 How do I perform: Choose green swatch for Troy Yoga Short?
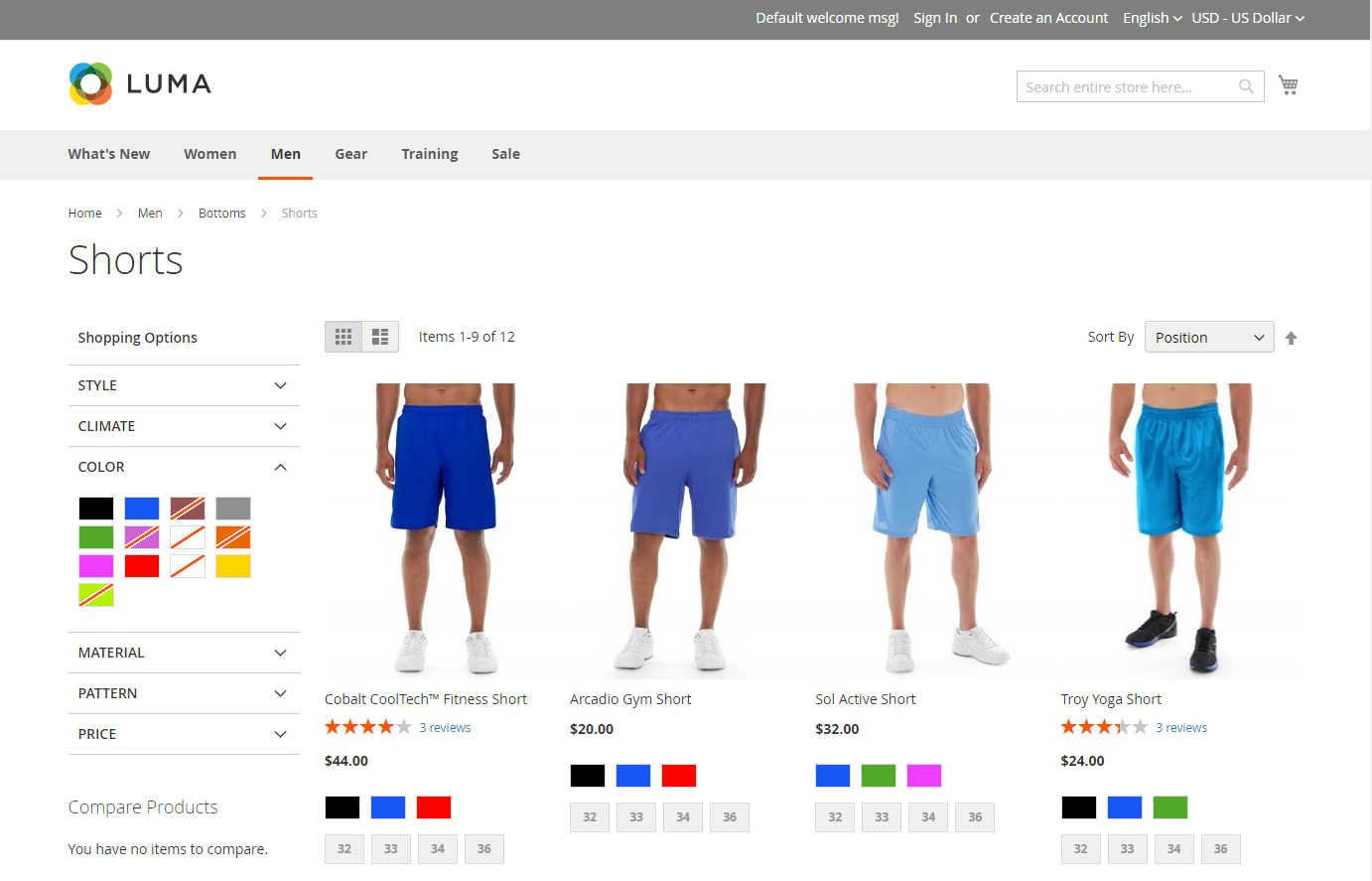[x=1170, y=808]
